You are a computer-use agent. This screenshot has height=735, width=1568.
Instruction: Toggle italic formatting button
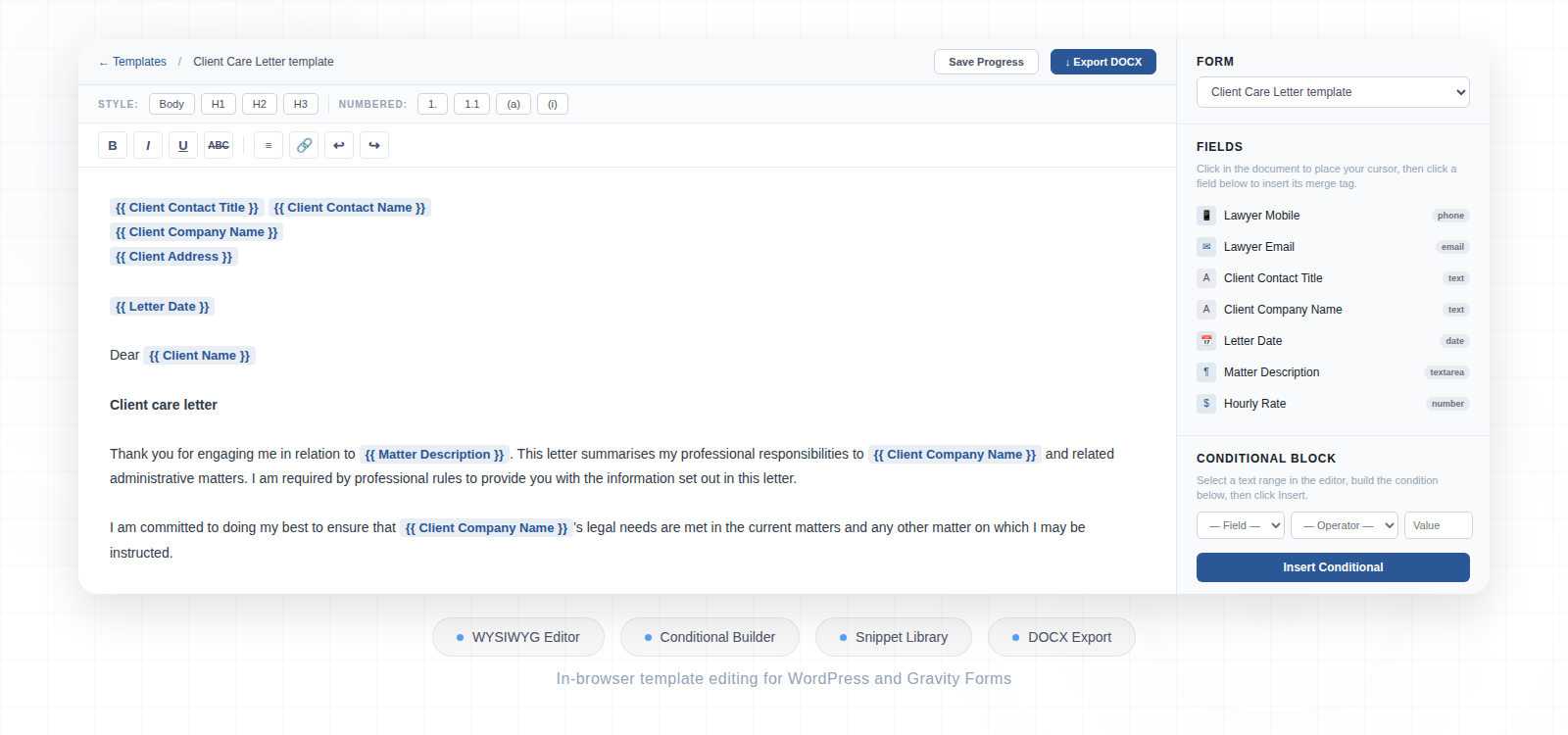[x=148, y=145]
